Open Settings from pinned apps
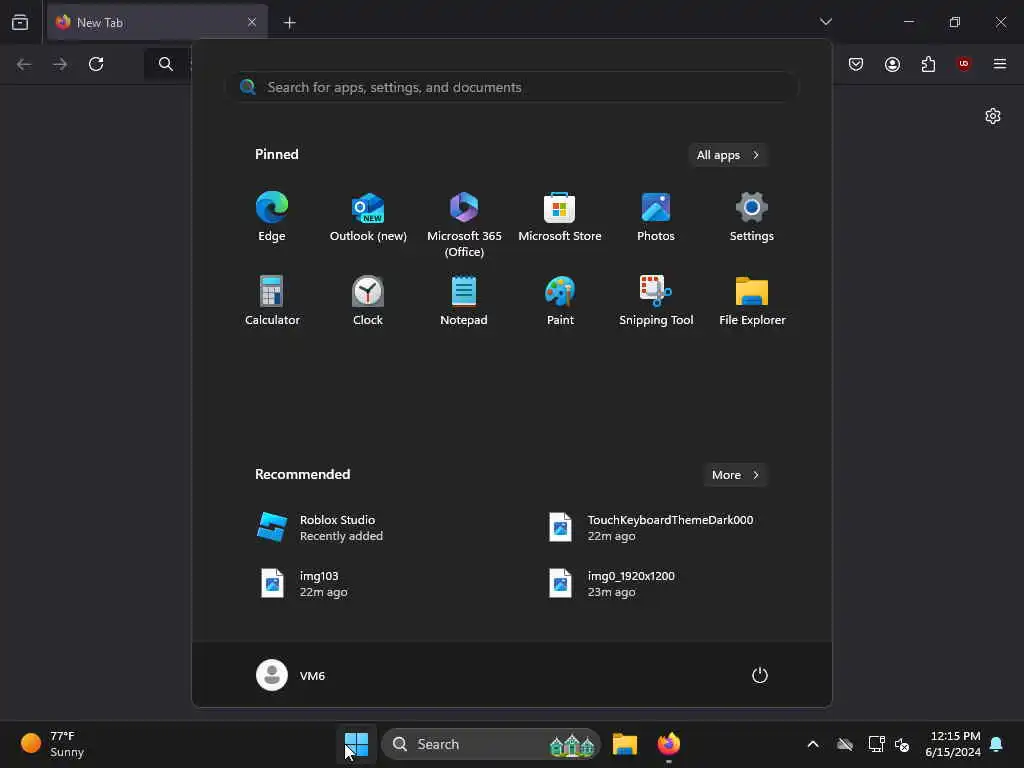The width and height of the screenshot is (1024, 768). coord(752,217)
